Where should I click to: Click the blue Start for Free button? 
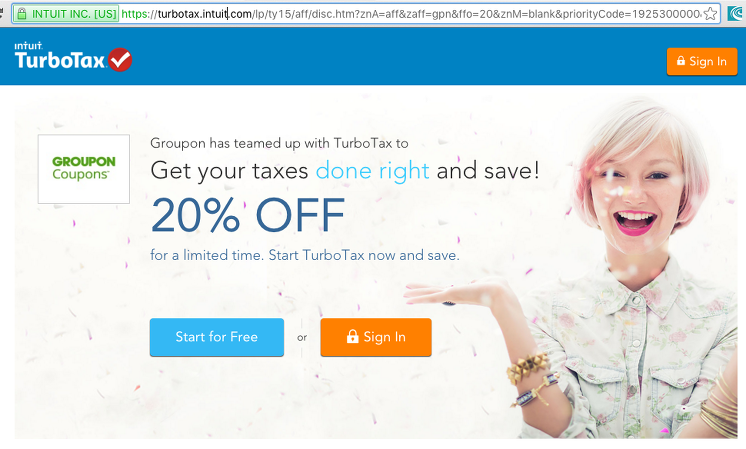click(216, 337)
